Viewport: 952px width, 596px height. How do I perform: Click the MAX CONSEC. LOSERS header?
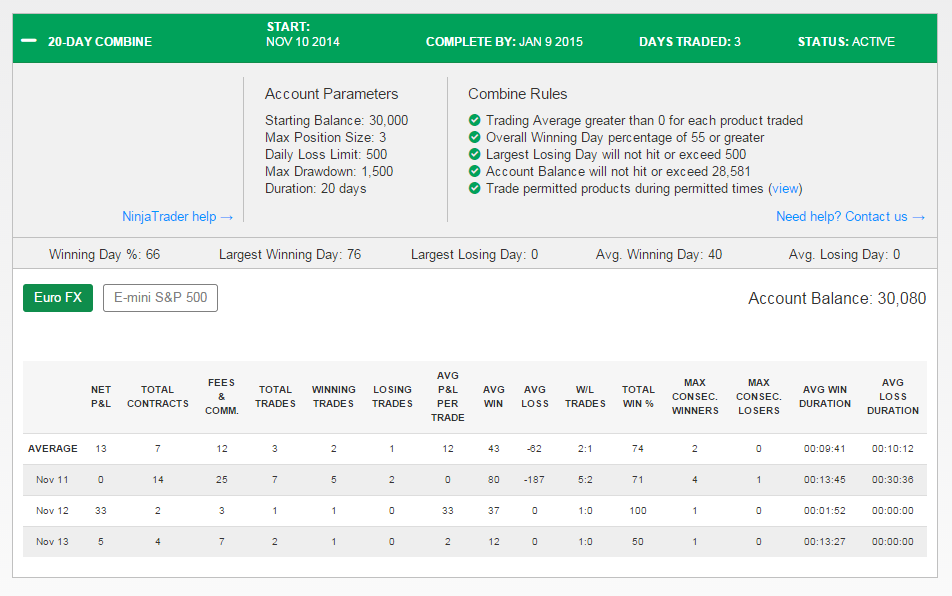(x=759, y=396)
